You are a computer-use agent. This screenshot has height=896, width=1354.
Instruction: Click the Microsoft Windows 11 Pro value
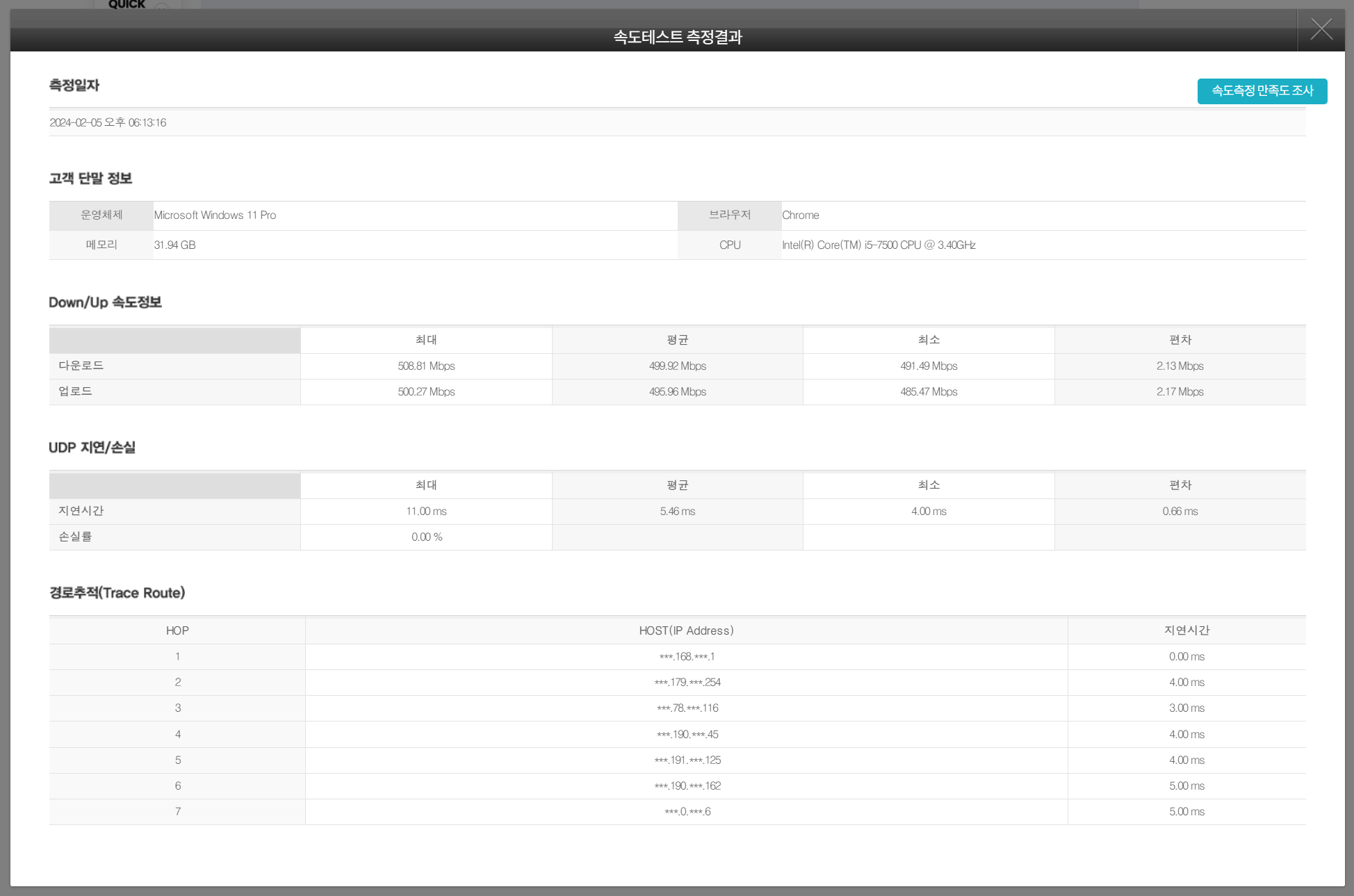point(215,215)
